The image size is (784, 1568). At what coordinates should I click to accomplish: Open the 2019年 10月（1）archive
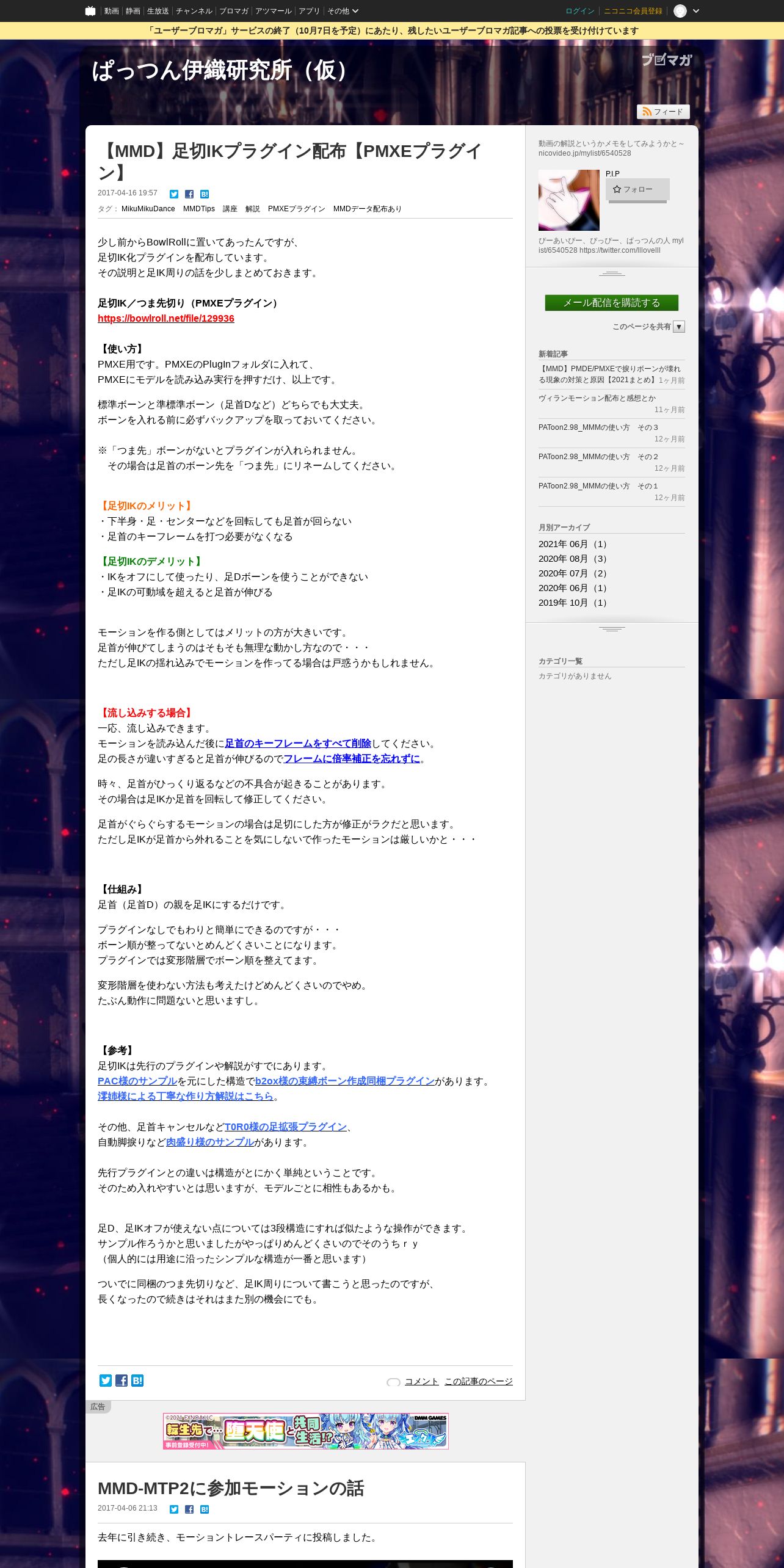[x=573, y=603]
